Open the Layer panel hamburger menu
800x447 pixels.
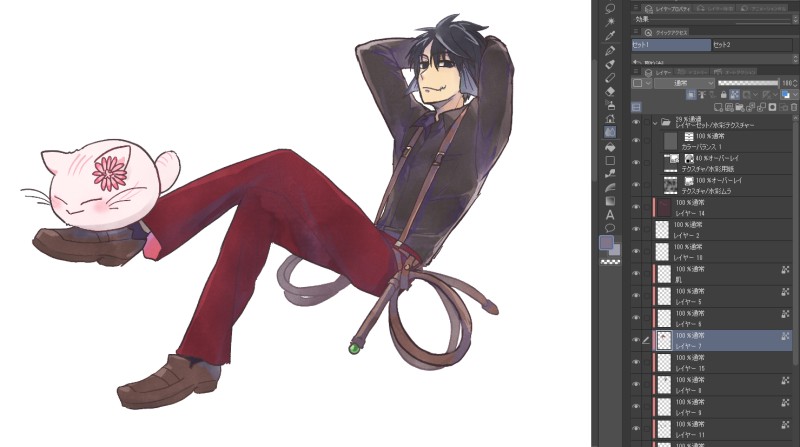[x=636, y=72]
